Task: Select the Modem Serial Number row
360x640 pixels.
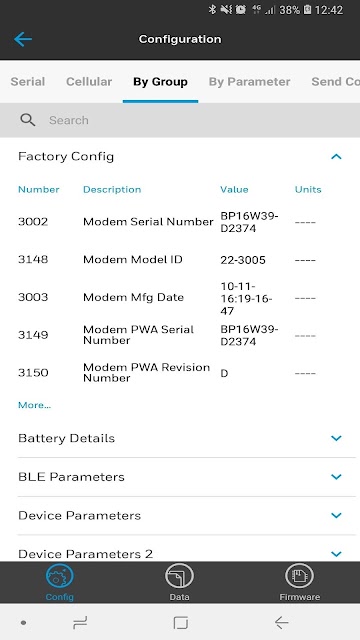Action: (180, 222)
